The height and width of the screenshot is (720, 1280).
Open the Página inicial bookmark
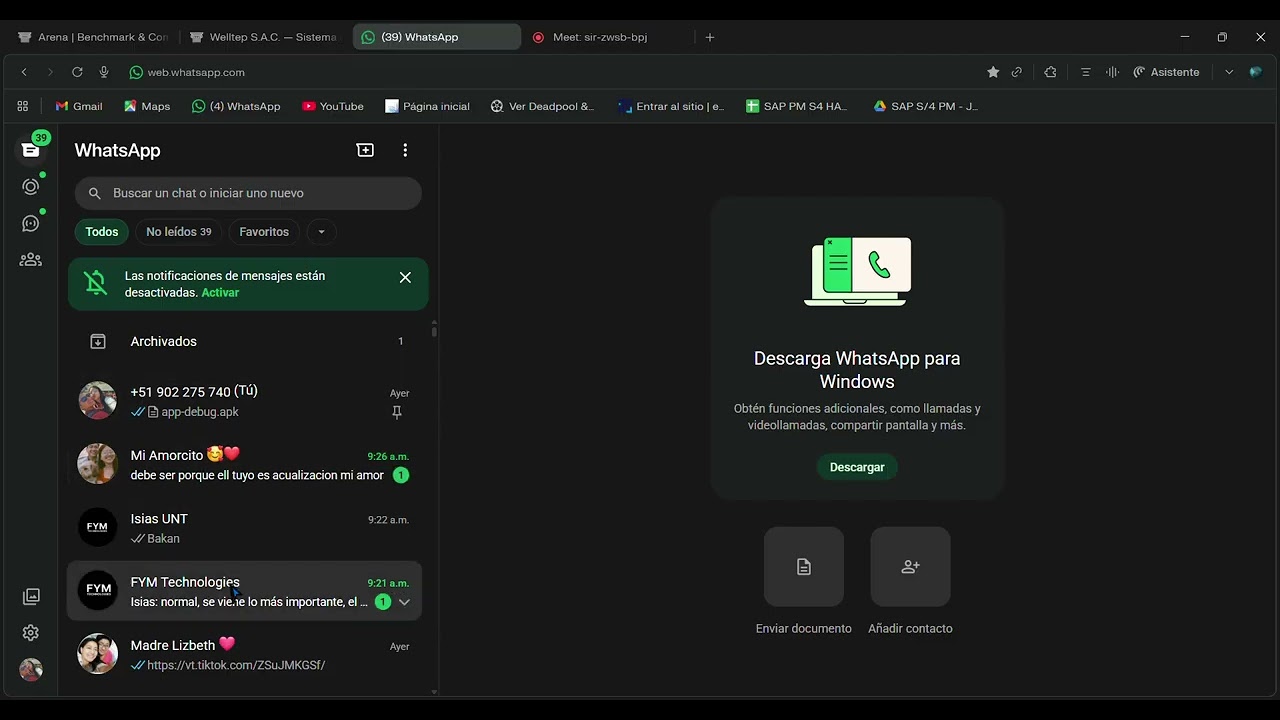[427, 106]
